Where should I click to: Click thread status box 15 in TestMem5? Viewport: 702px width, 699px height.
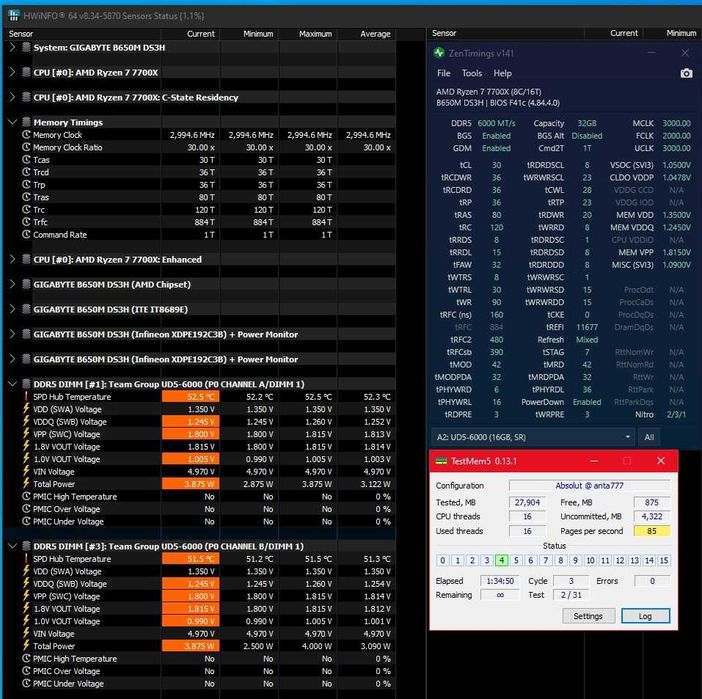pos(664,560)
